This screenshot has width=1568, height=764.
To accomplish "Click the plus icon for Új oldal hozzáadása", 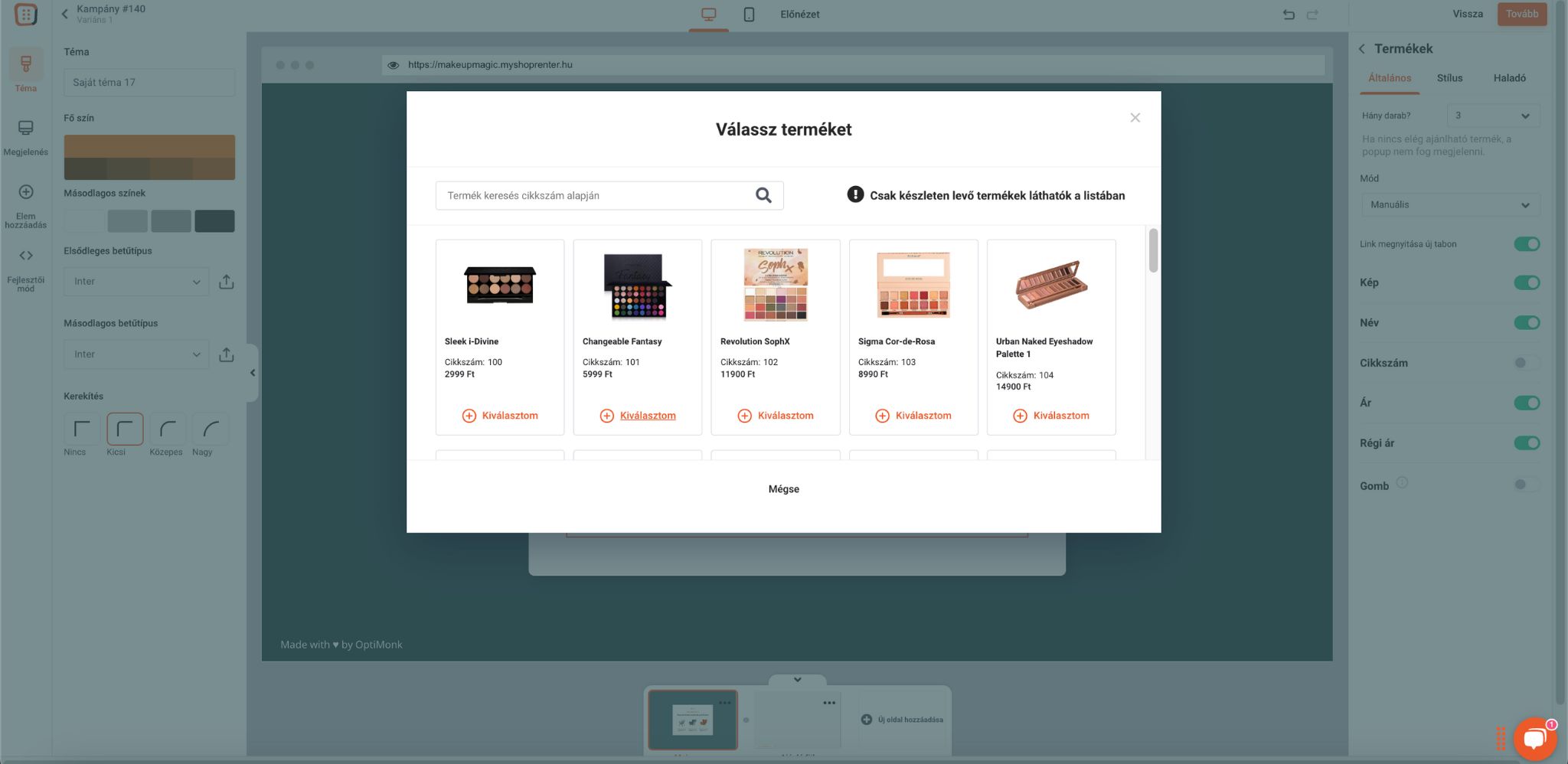I will click(866, 720).
